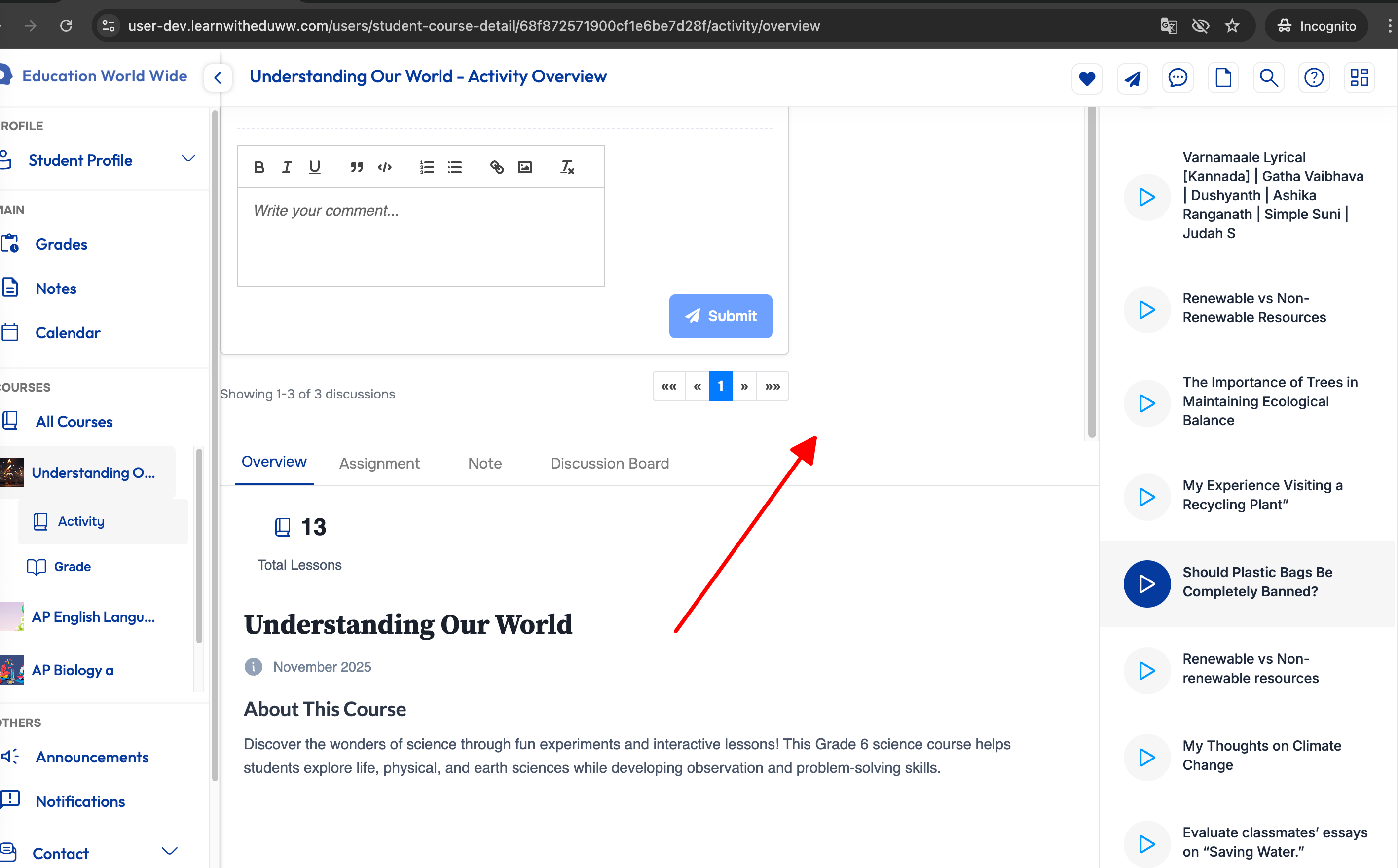The width and height of the screenshot is (1398, 868).
Task: Submit the comment
Action: [x=720, y=316]
